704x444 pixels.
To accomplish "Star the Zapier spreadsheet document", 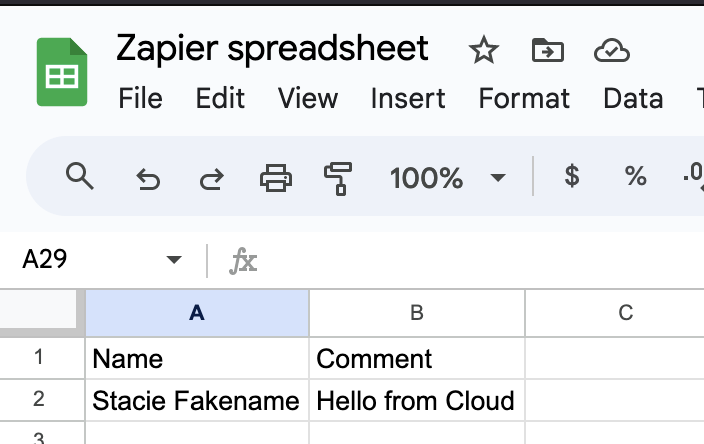I will click(x=484, y=50).
